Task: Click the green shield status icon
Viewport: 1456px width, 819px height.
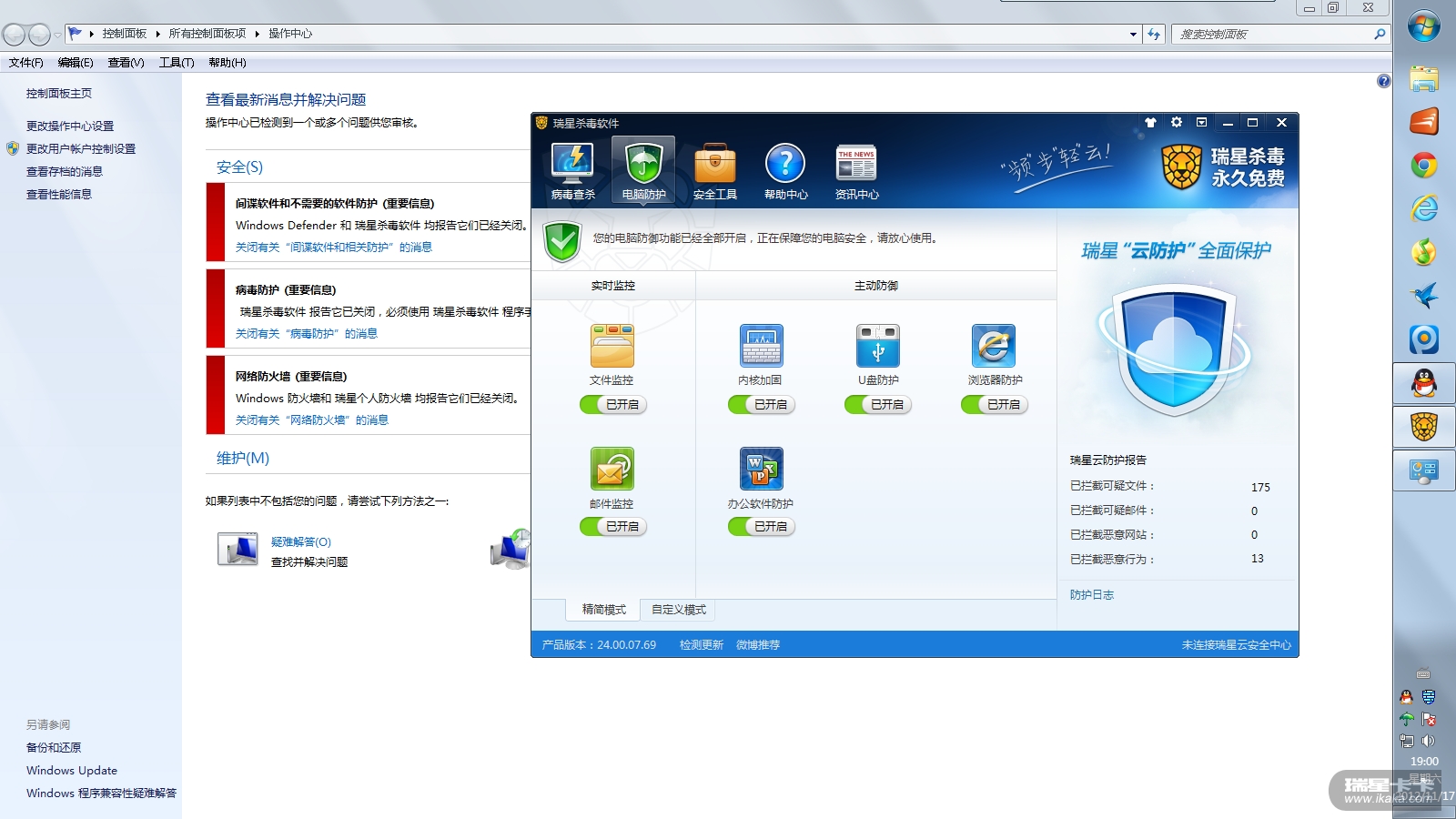Action: click(562, 241)
